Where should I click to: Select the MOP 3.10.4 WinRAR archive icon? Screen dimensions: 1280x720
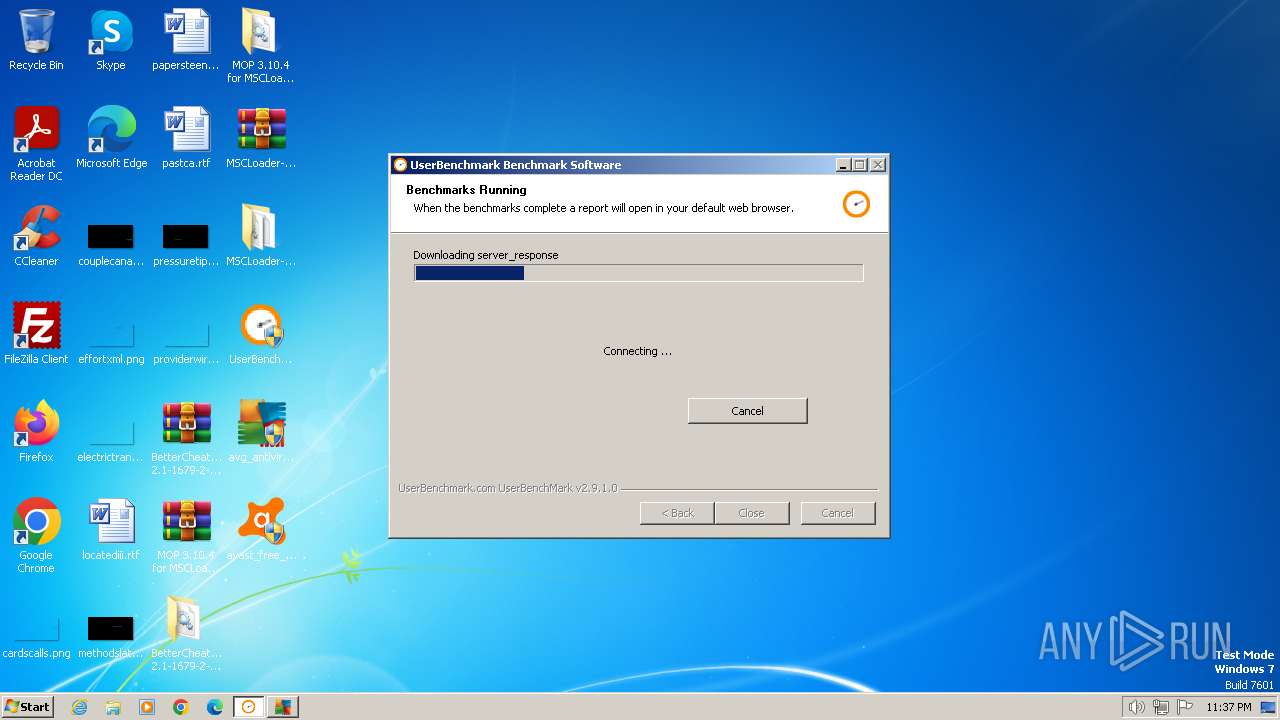click(186, 535)
